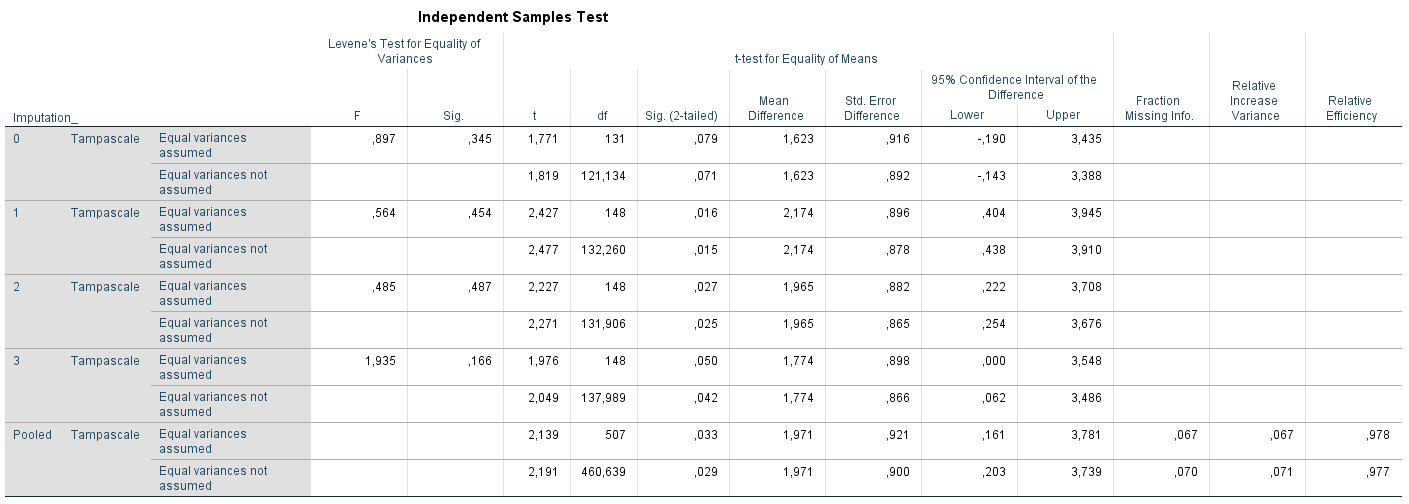Select the Relative Efficiency value ,978
This screenshot has width=1409, height=504.
click(x=1375, y=435)
